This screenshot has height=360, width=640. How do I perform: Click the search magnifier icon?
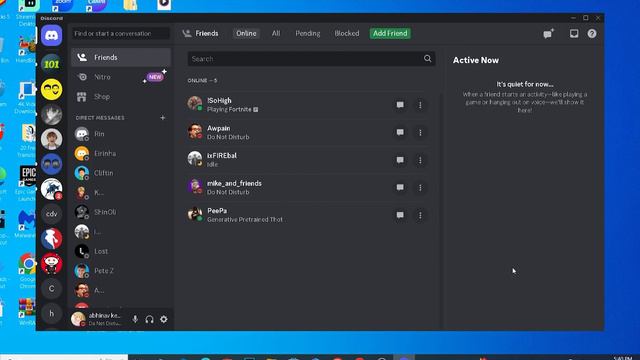pyautogui.click(x=427, y=59)
